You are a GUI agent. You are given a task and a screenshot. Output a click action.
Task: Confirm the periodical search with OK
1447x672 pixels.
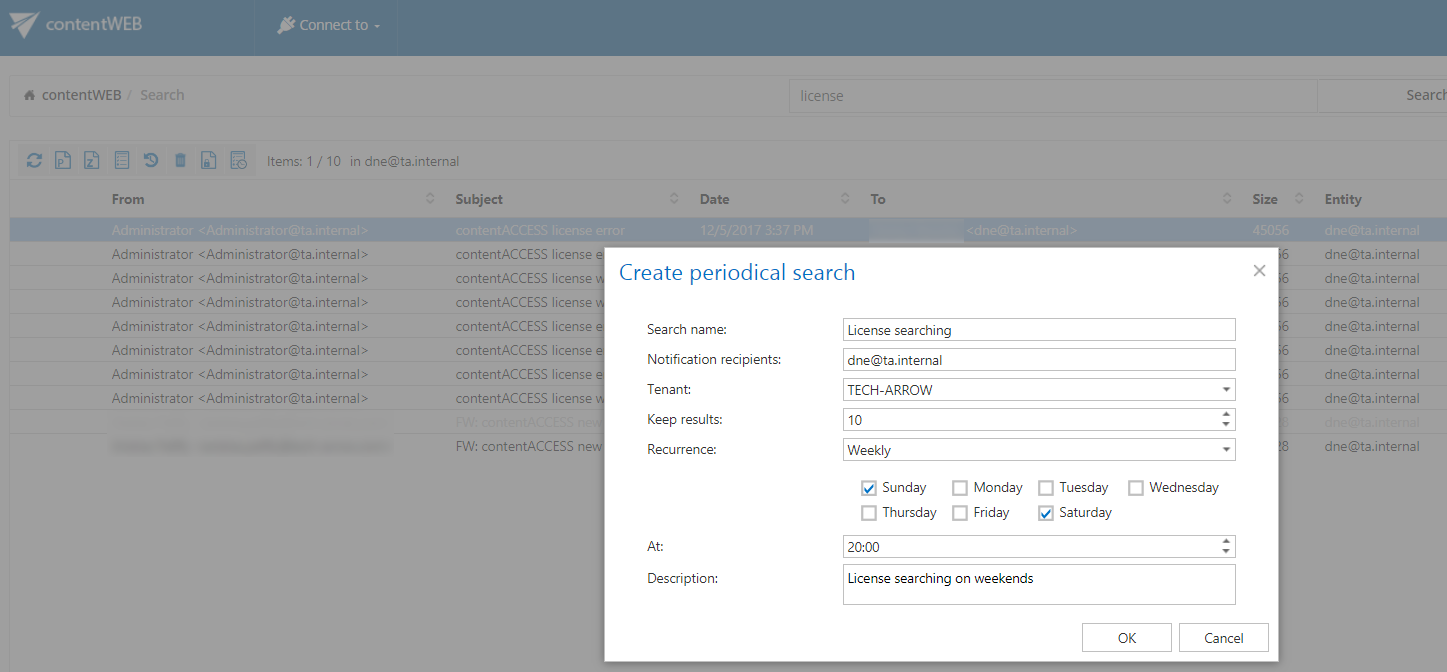[1126, 638]
